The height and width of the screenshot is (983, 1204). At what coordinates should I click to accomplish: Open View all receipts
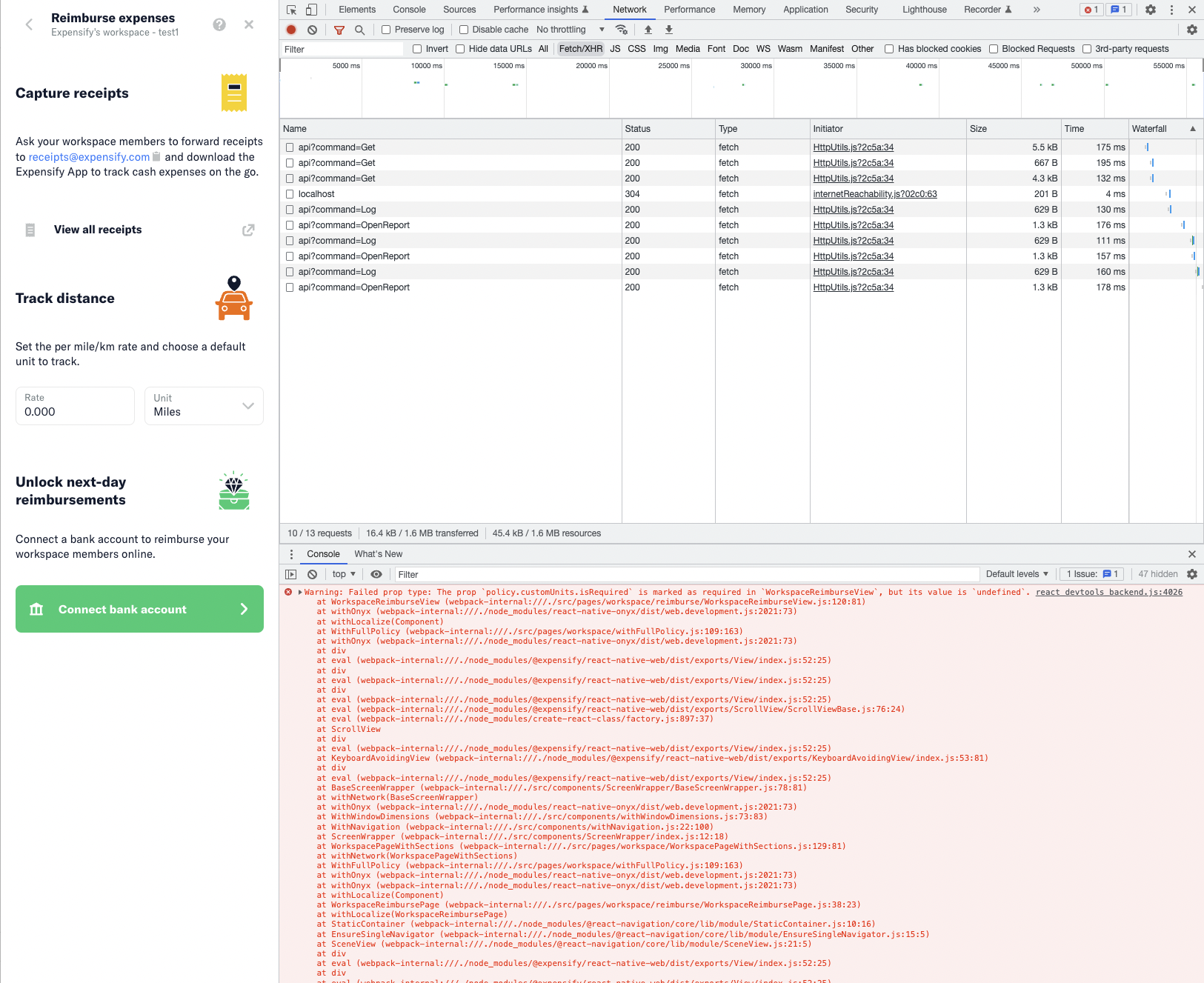pyautogui.click(x=139, y=230)
